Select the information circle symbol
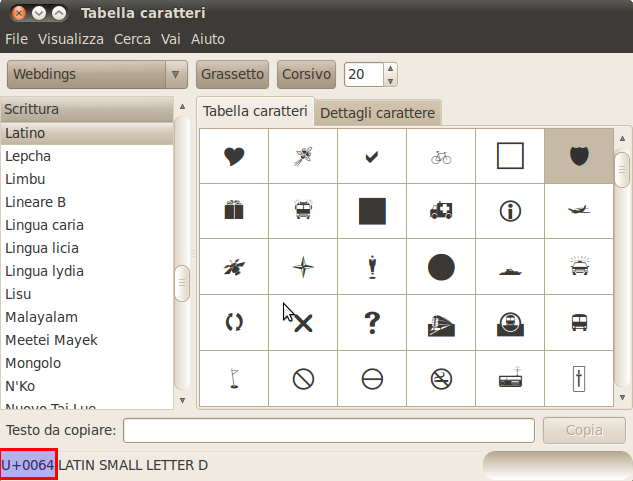The width and height of the screenshot is (633, 481). tap(510, 211)
